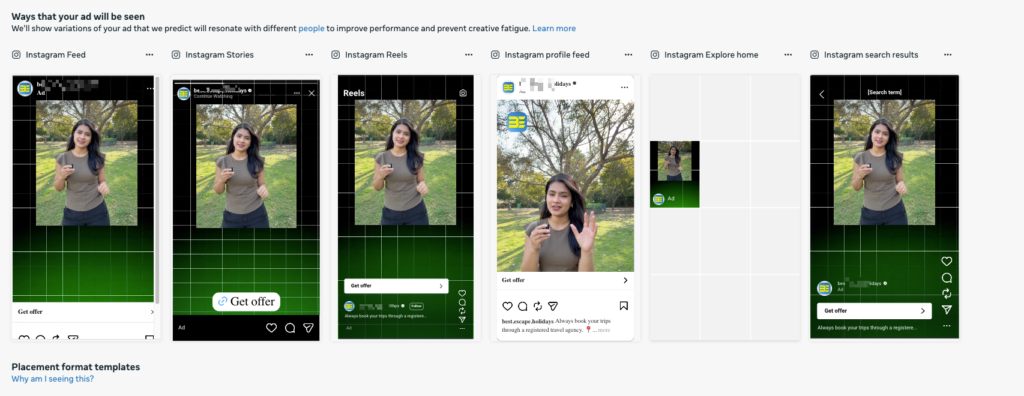1024x396 pixels.
Task: Open the Learn more link
Action: click(x=554, y=29)
